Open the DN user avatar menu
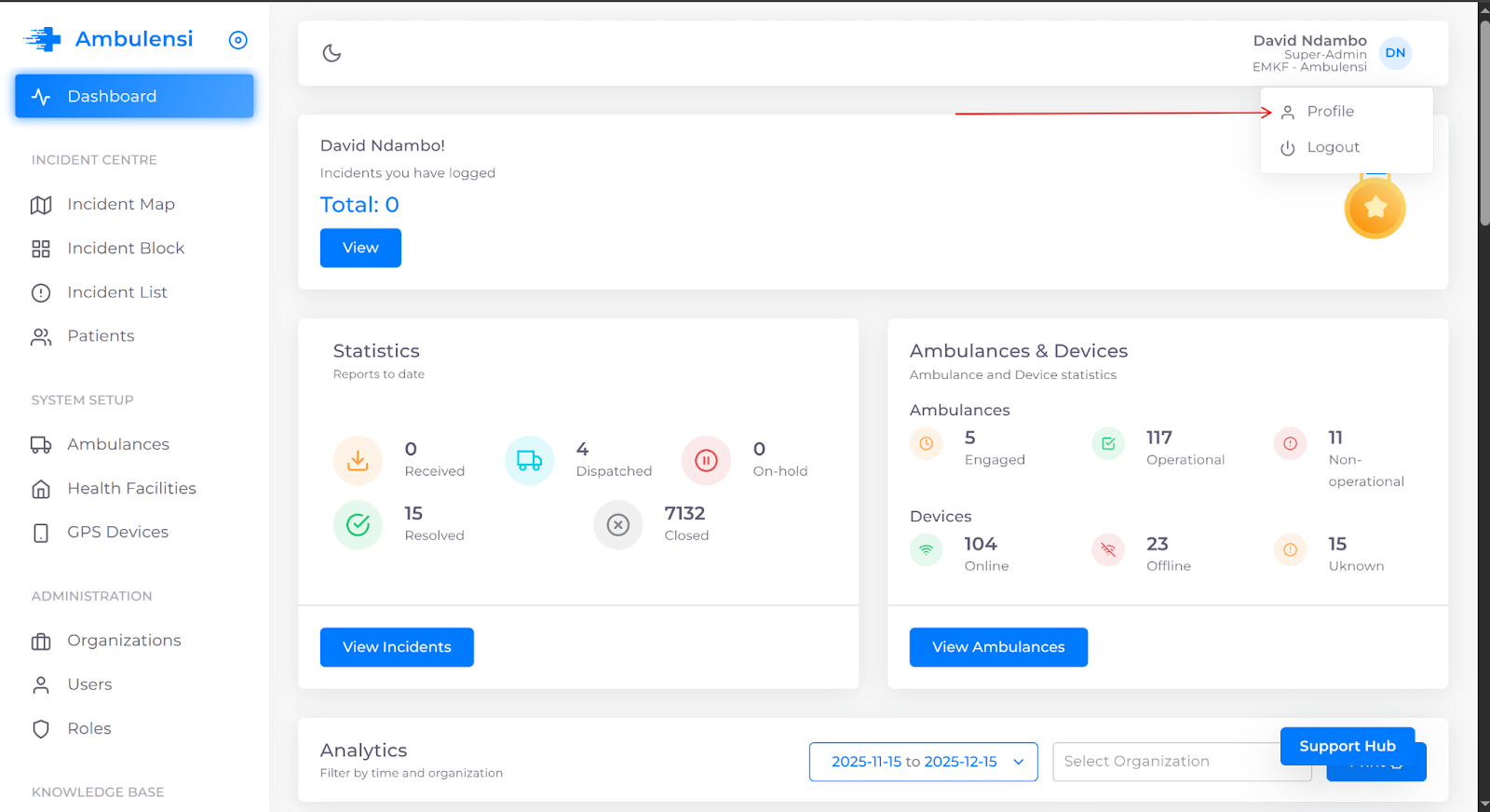 pos(1394,53)
